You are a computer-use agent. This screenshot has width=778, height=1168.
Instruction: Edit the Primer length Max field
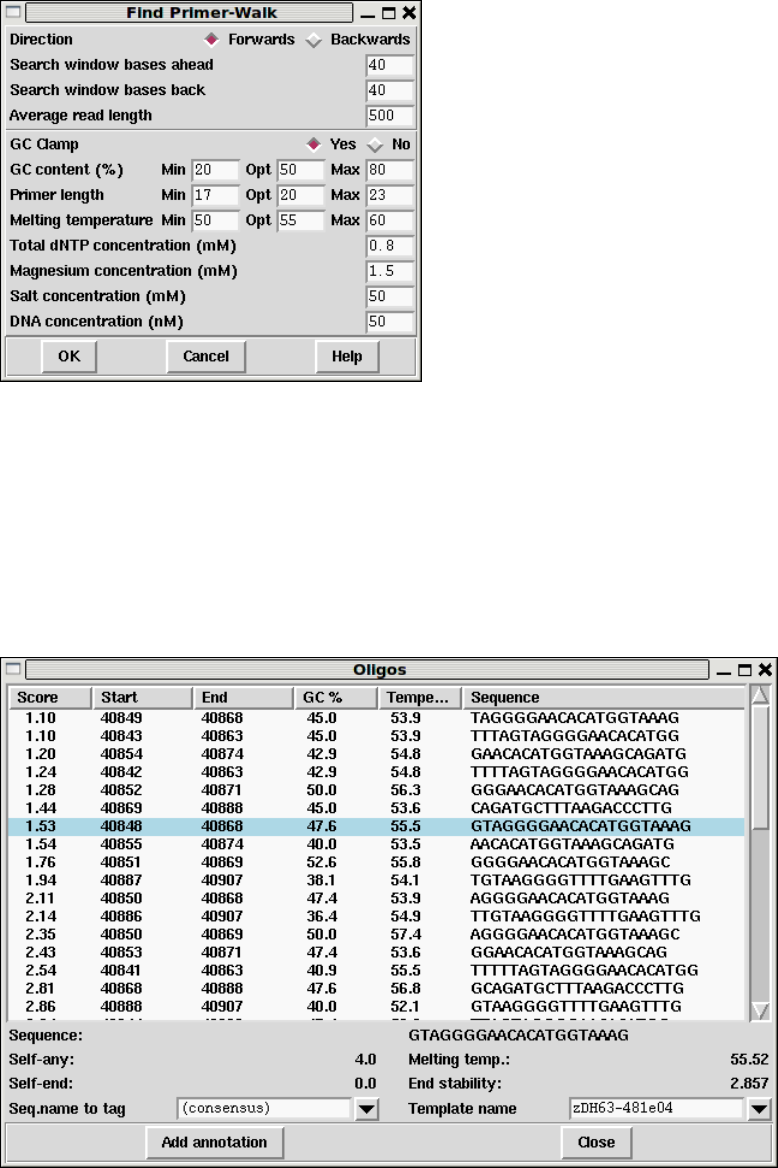[390, 195]
